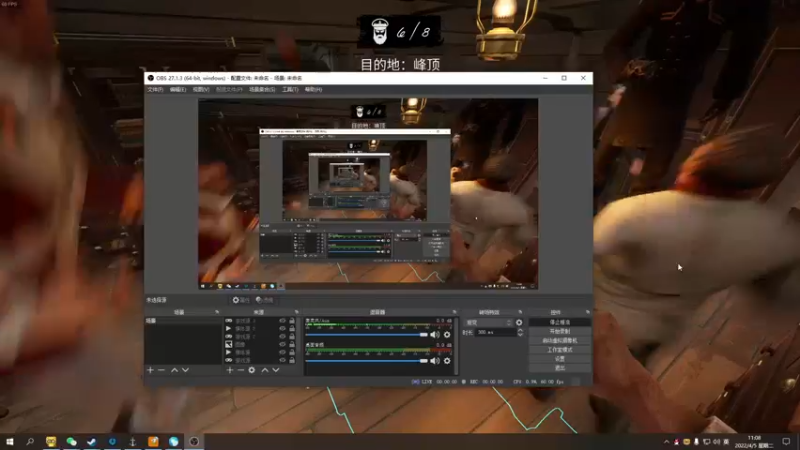Click the 桌面音频 volume slider
The width and height of the screenshot is (800, 450).
tap(366, 361)
